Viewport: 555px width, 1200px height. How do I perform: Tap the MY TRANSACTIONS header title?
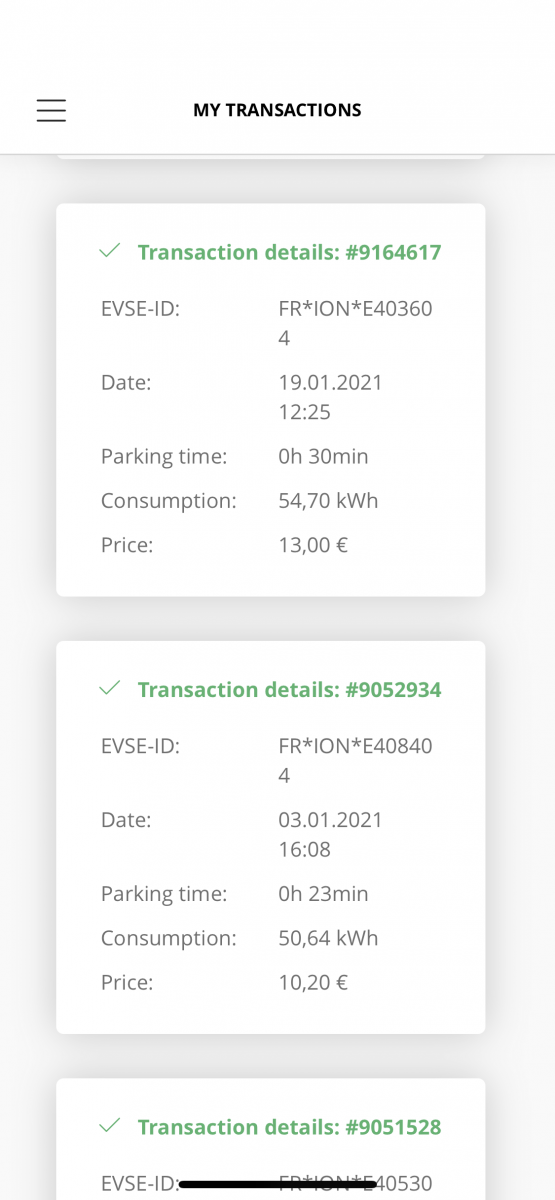[277, 110]
